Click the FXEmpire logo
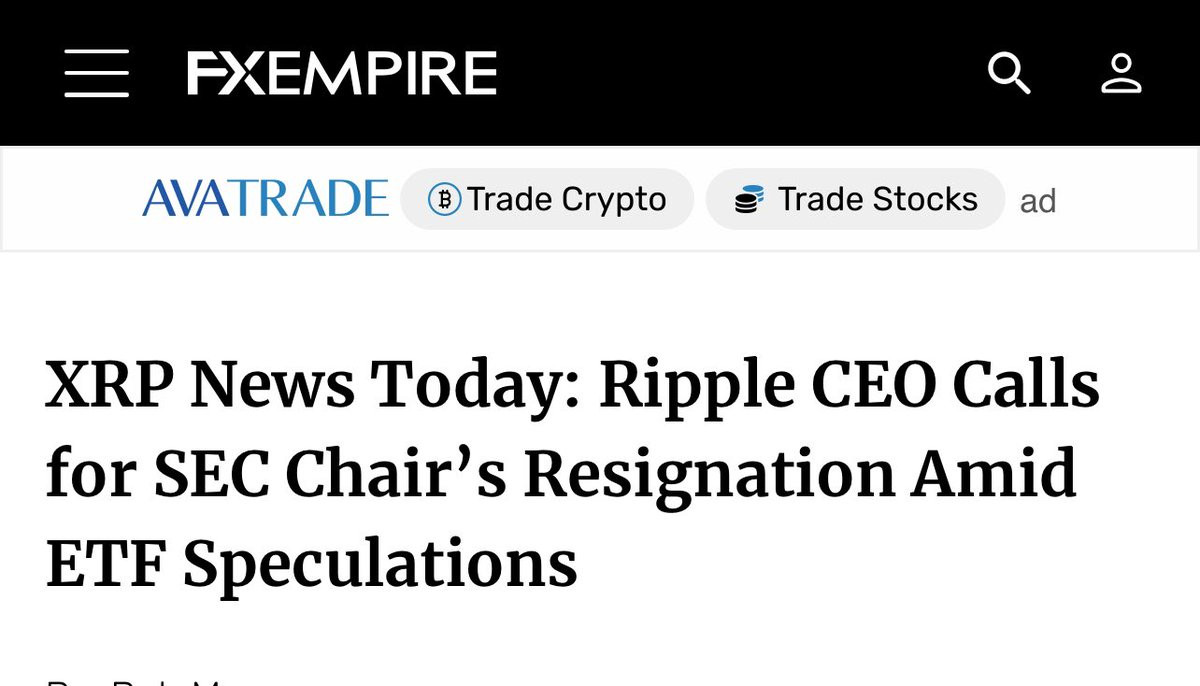Screen dimensions: 1200x686 pyautogui.click(x=342, y=74)
